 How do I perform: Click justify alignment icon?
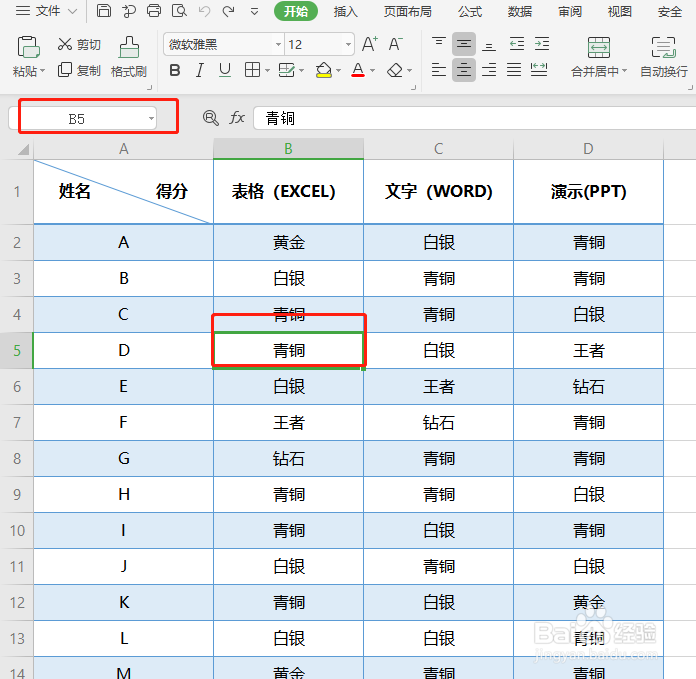pos(514,70)
